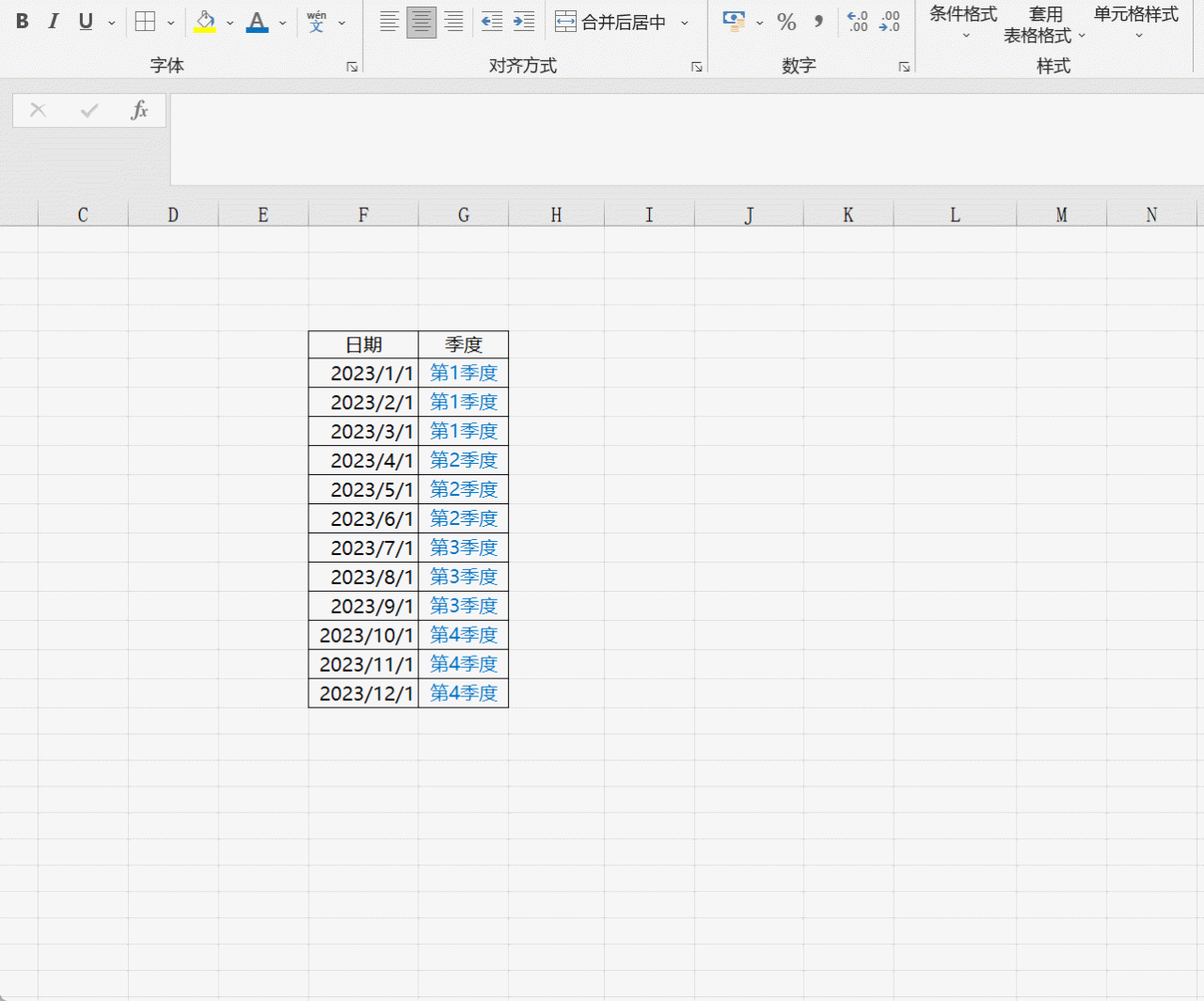The image size is (1204, 1001).
Task: Open the 单元格样式 dropdown
Action: pos(1136,25)
